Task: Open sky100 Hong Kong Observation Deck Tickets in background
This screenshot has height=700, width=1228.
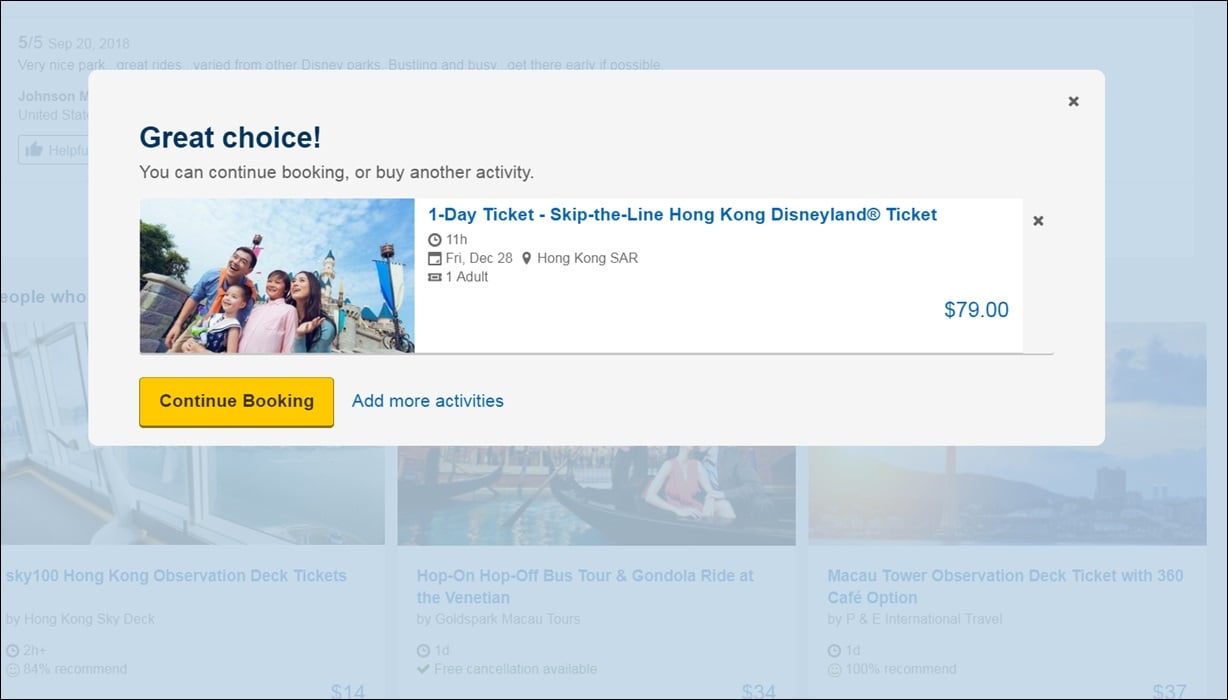Action: (x=176, y=576)
